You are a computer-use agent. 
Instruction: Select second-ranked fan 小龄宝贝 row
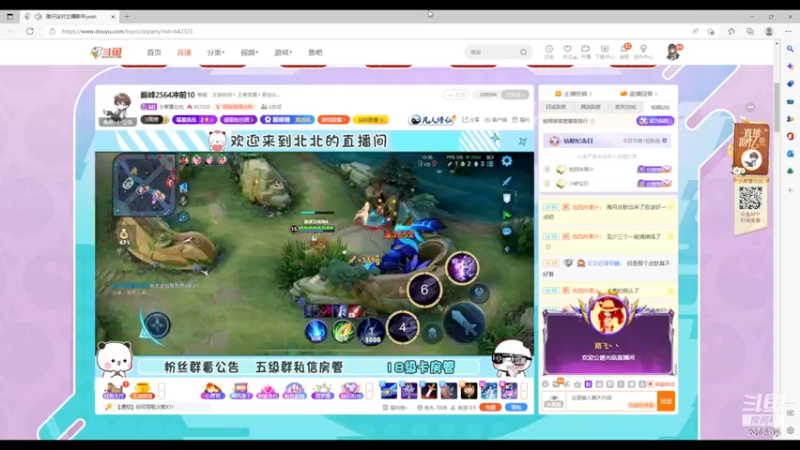pyautogui.click(x=608, y=184)
